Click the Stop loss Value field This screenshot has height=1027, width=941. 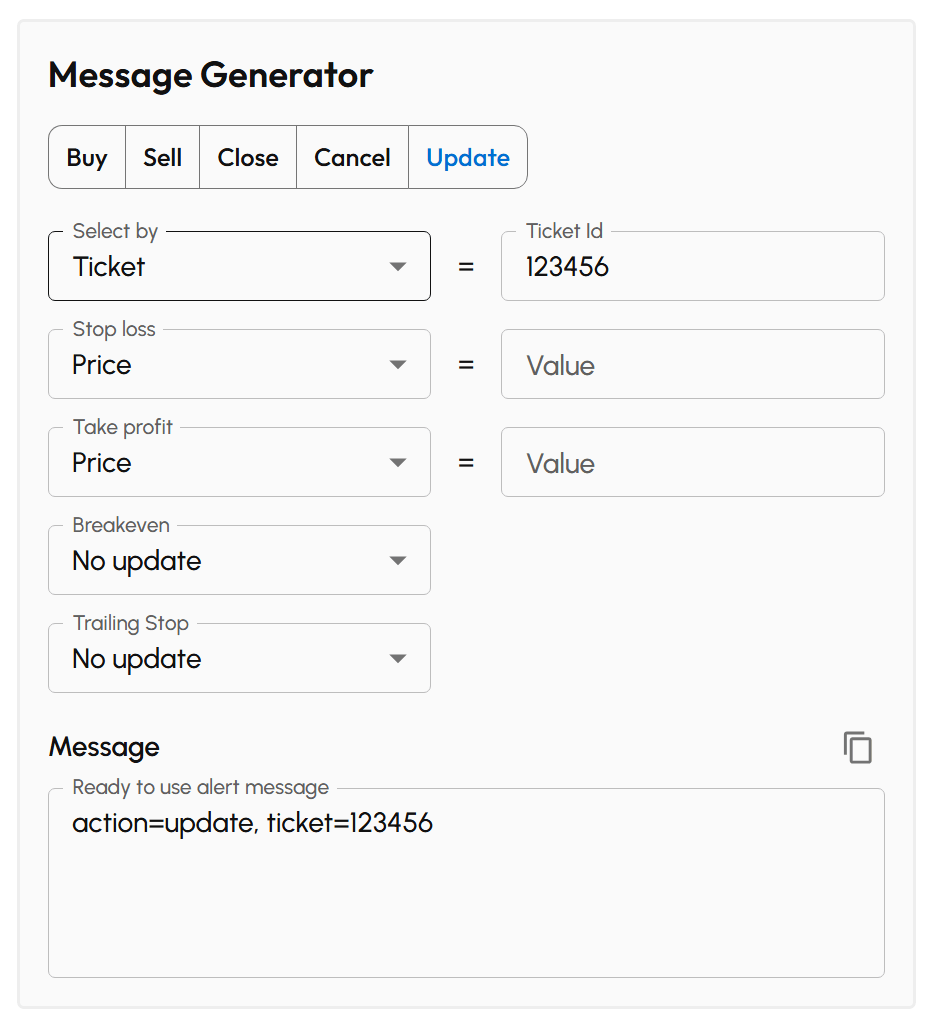[x=692, y=364]
